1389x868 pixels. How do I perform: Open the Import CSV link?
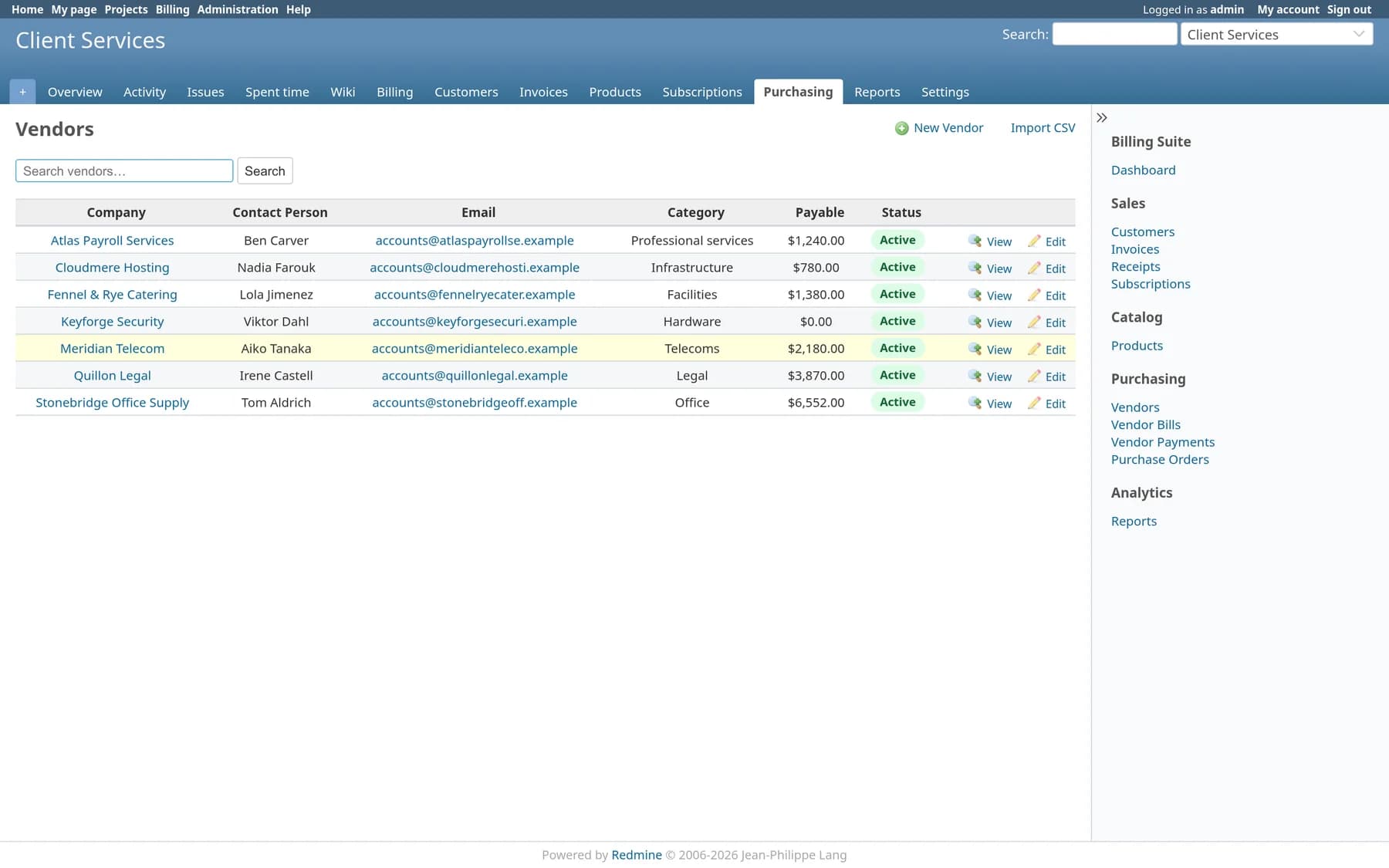(x=1043, y=128)
